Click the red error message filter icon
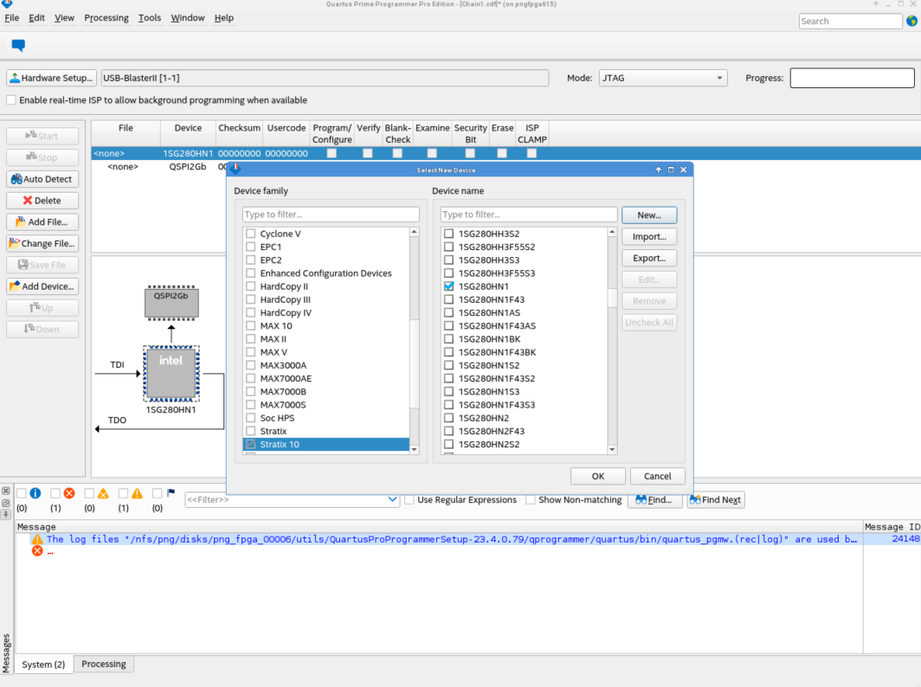This screenshot has height=687, width=921. pyautogui.click(x=69, y=493)
